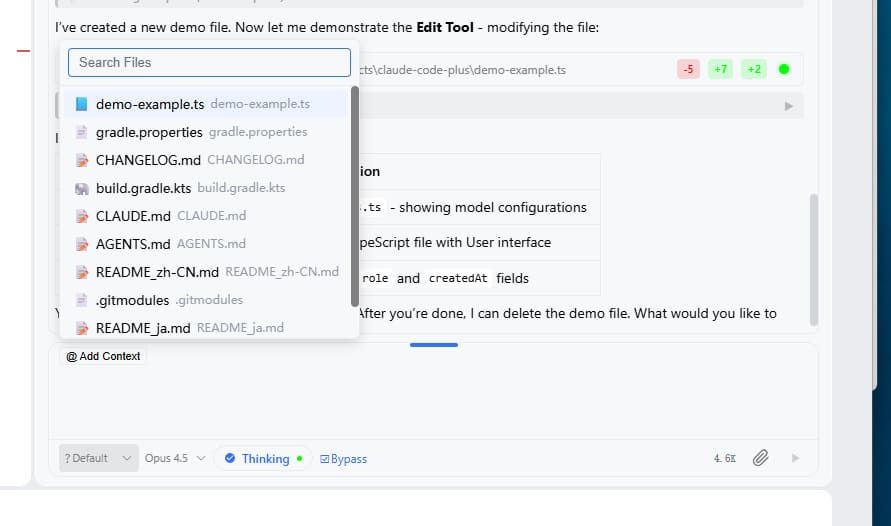The height and width of the screenshot is (526, 891).
Task: Click the CLAUDE.md file icon
Action: (81, 216)
